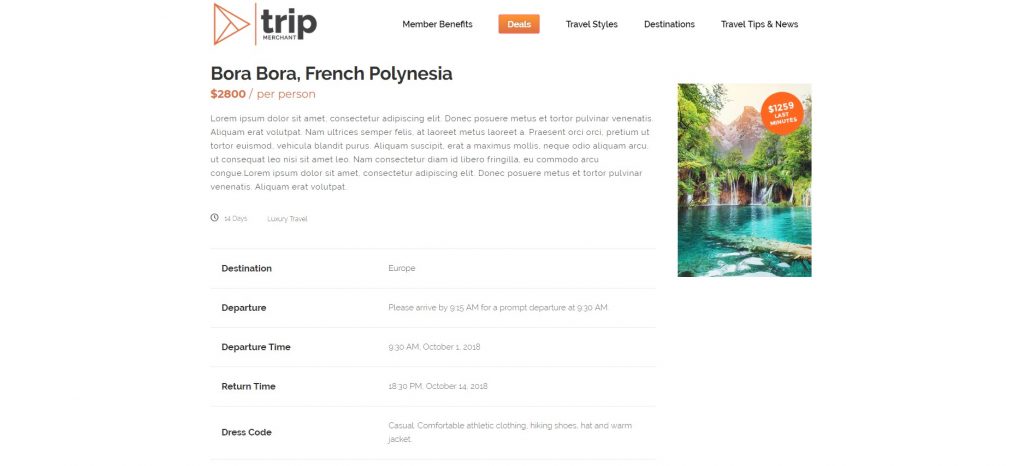The image size is (1024, 466).
Task: Click the Departure arrival instructions text
Action: 498,307
